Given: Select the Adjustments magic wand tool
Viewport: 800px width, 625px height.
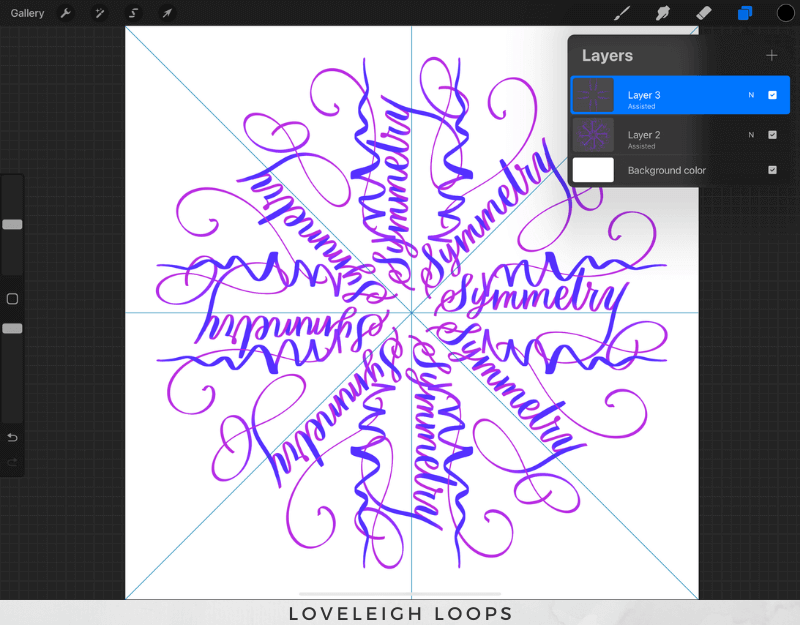Looking at the screenshot, I should tap(99, 13).
